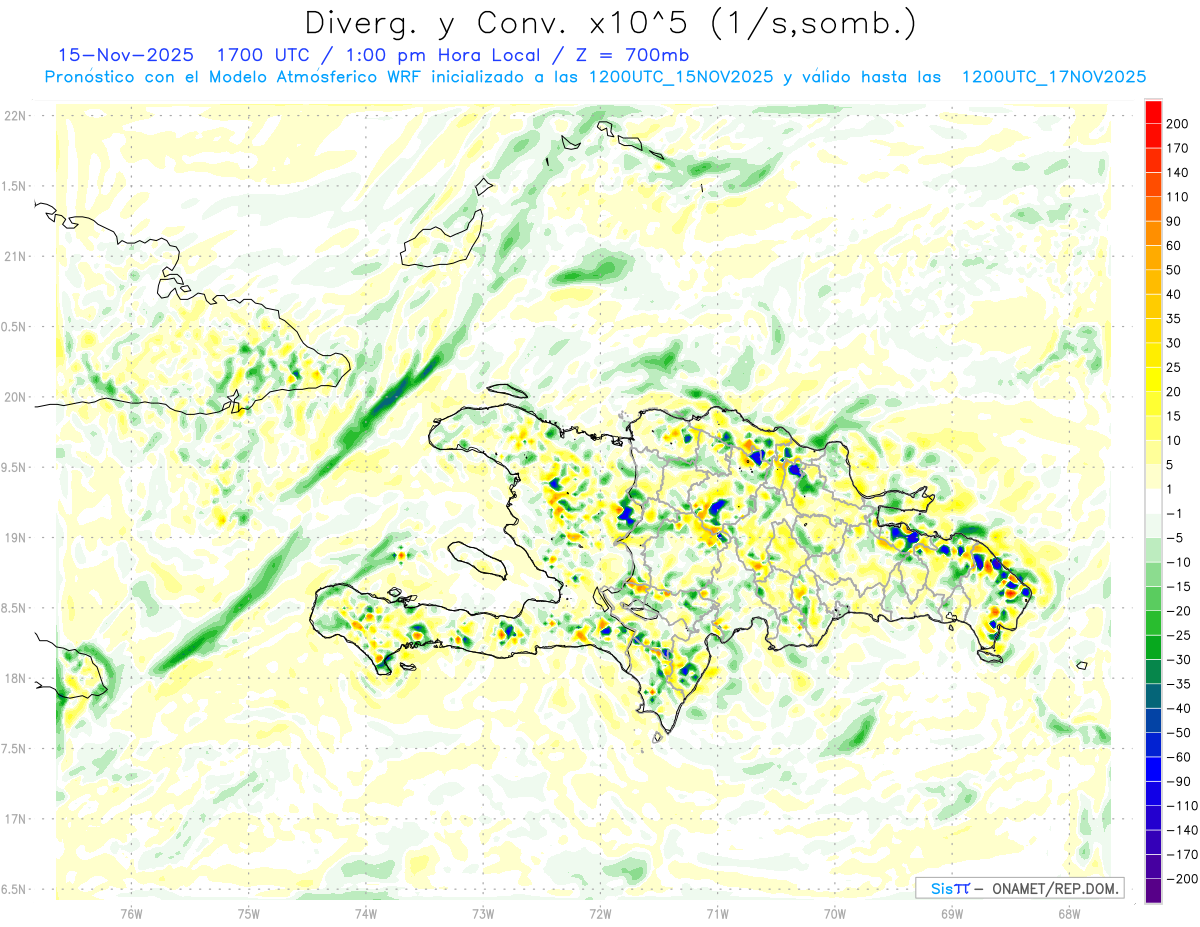Click the '19N' latitude label
This screenshot has height=927, width=1200.
point(15,538)
